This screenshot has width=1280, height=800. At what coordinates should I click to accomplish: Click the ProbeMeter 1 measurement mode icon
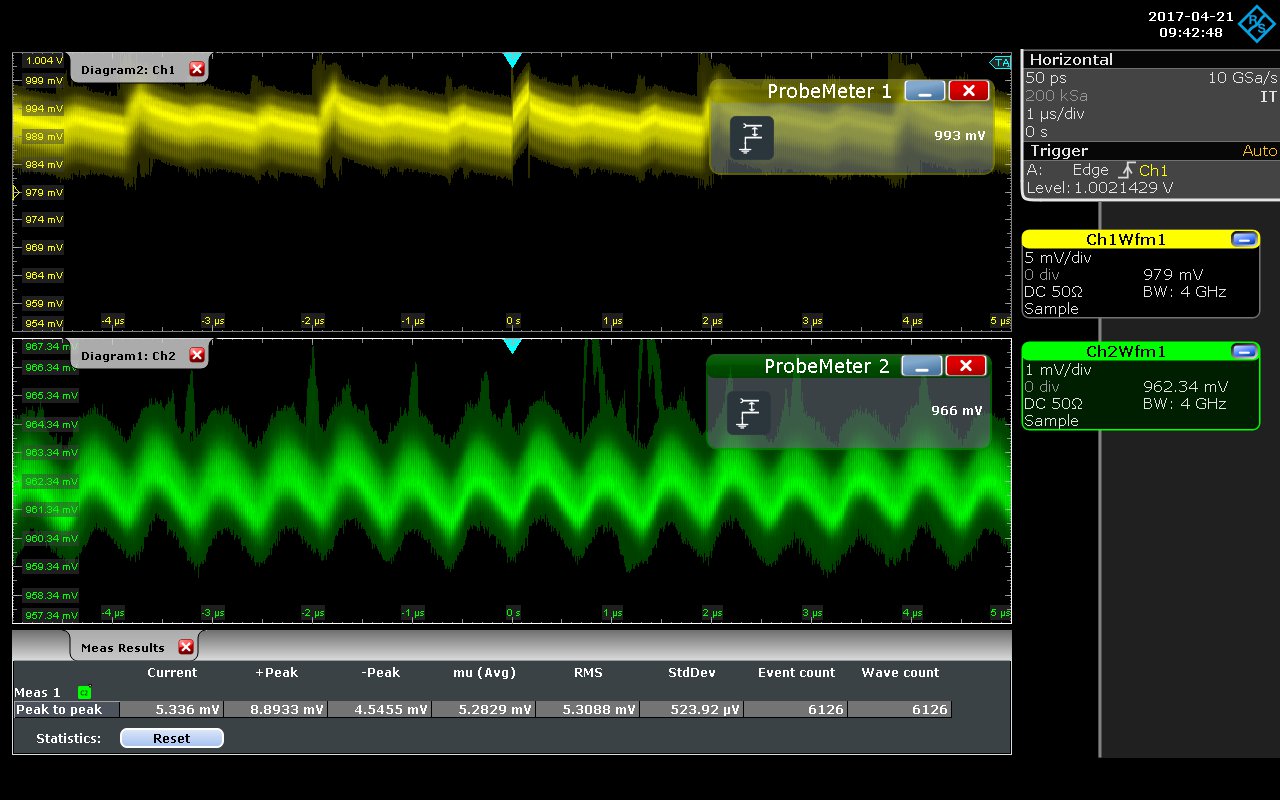pos(752,138)
